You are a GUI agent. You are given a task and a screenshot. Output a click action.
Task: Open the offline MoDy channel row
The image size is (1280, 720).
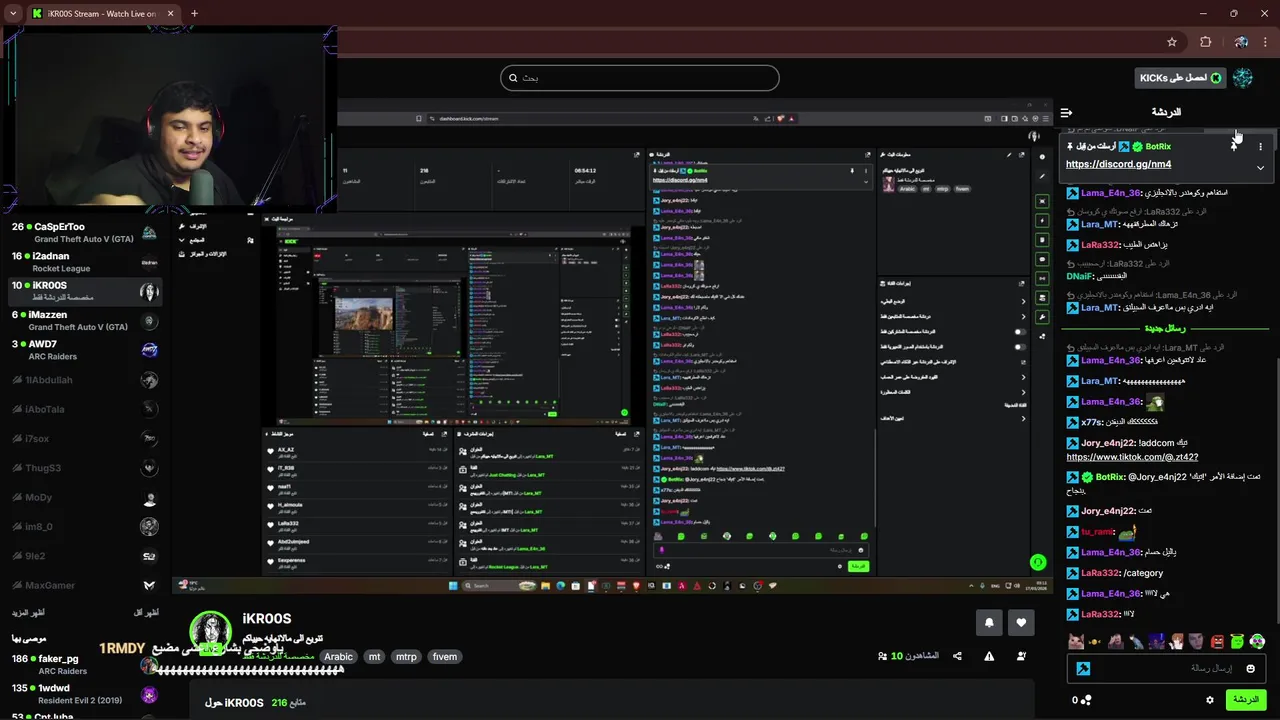pyautogui.click(x=85, y=497)
